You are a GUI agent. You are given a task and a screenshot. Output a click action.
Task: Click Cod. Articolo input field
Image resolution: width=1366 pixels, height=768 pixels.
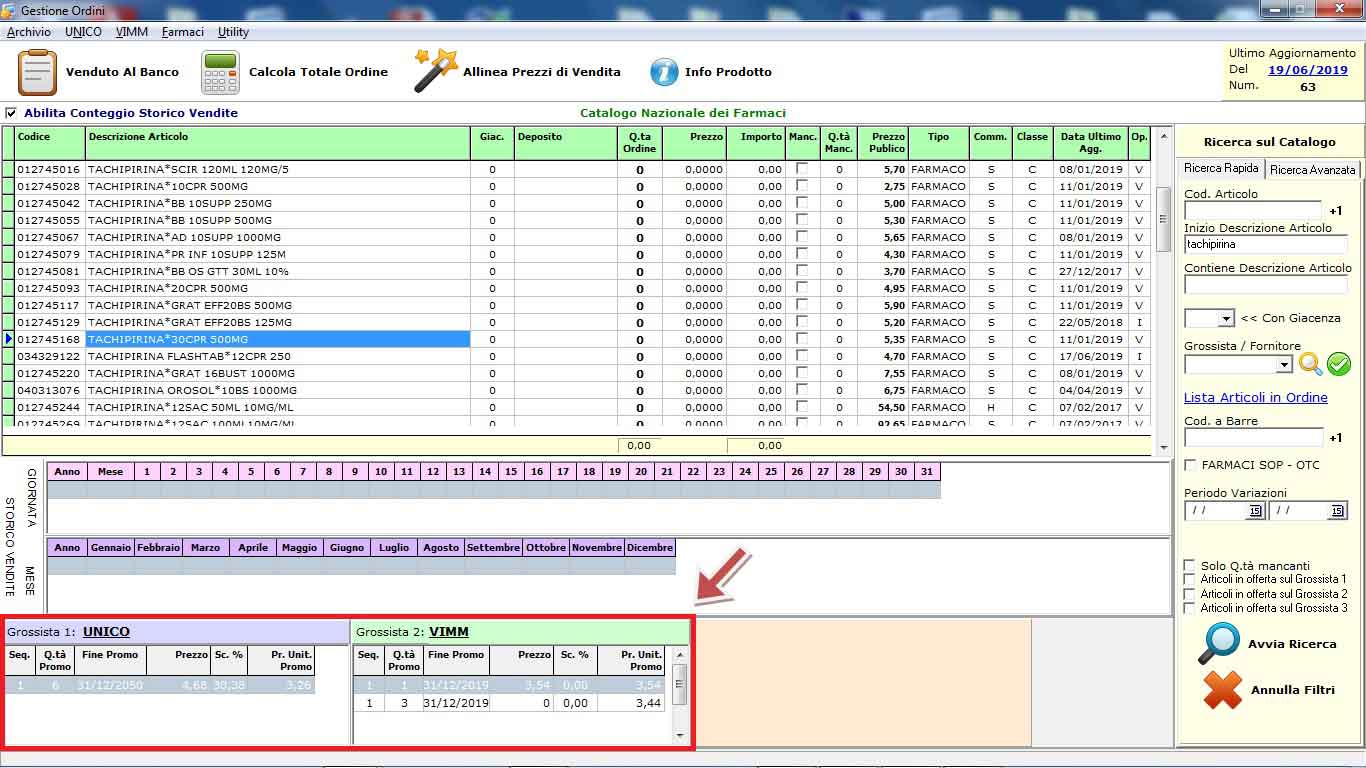[x=1253, y=210]
